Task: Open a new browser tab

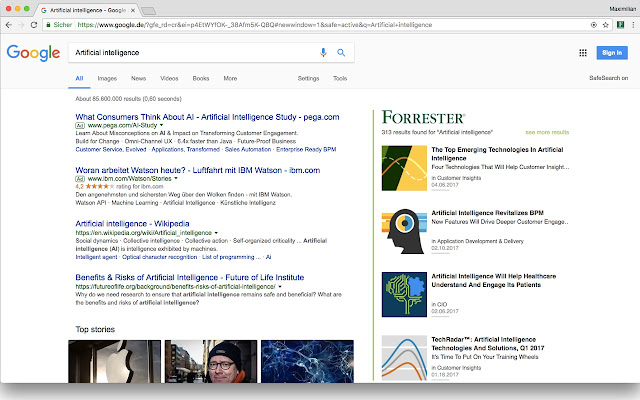Action: click(x=148, y=10)
